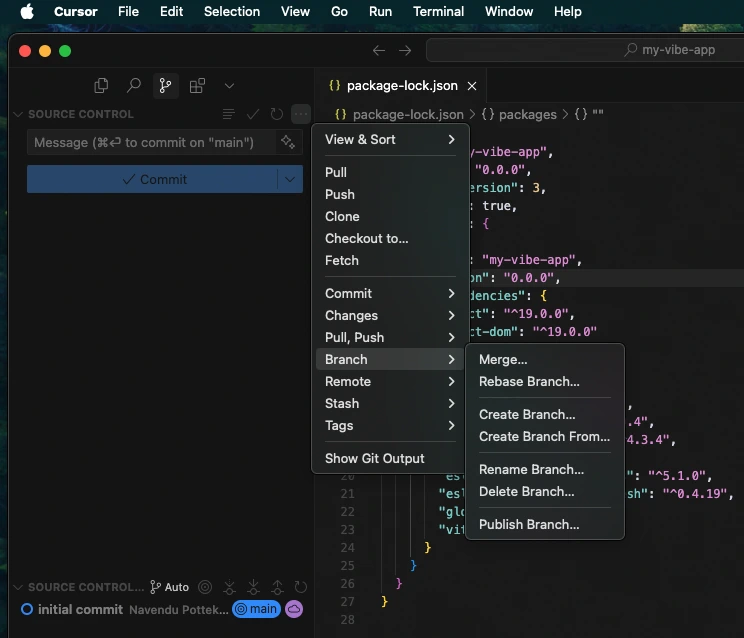744x638 pixels.
Task: Open the Commit button dropdown arrow
Action: click(290, 179)
